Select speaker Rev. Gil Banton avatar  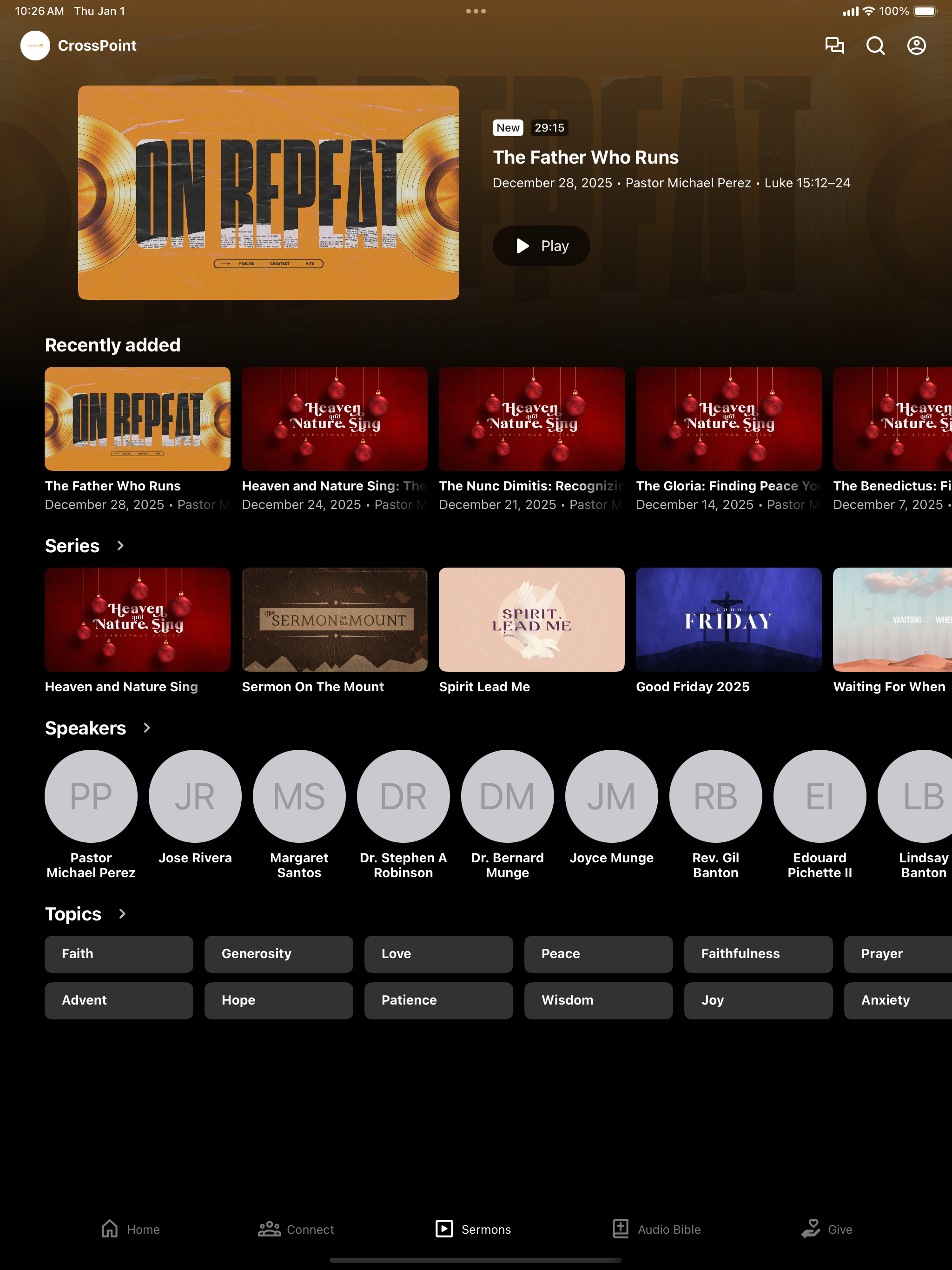click(715, 796)
